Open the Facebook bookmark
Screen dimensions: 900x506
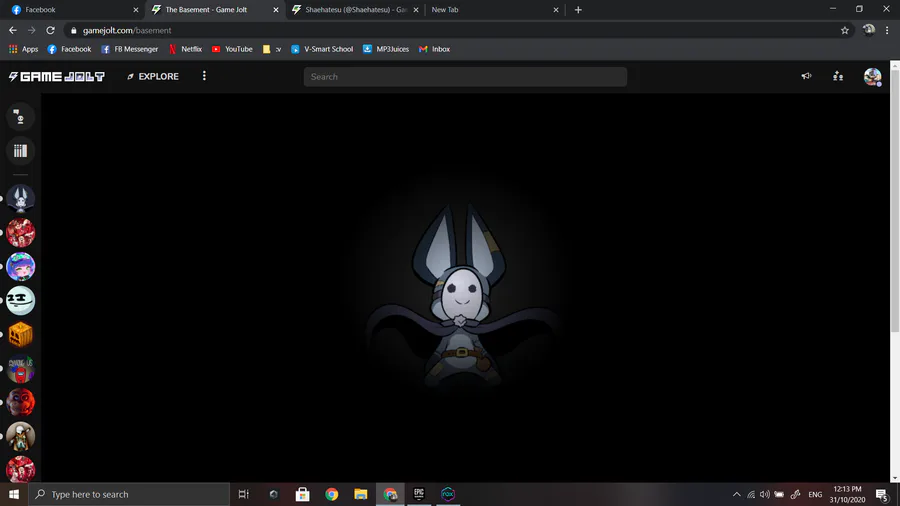69,49
